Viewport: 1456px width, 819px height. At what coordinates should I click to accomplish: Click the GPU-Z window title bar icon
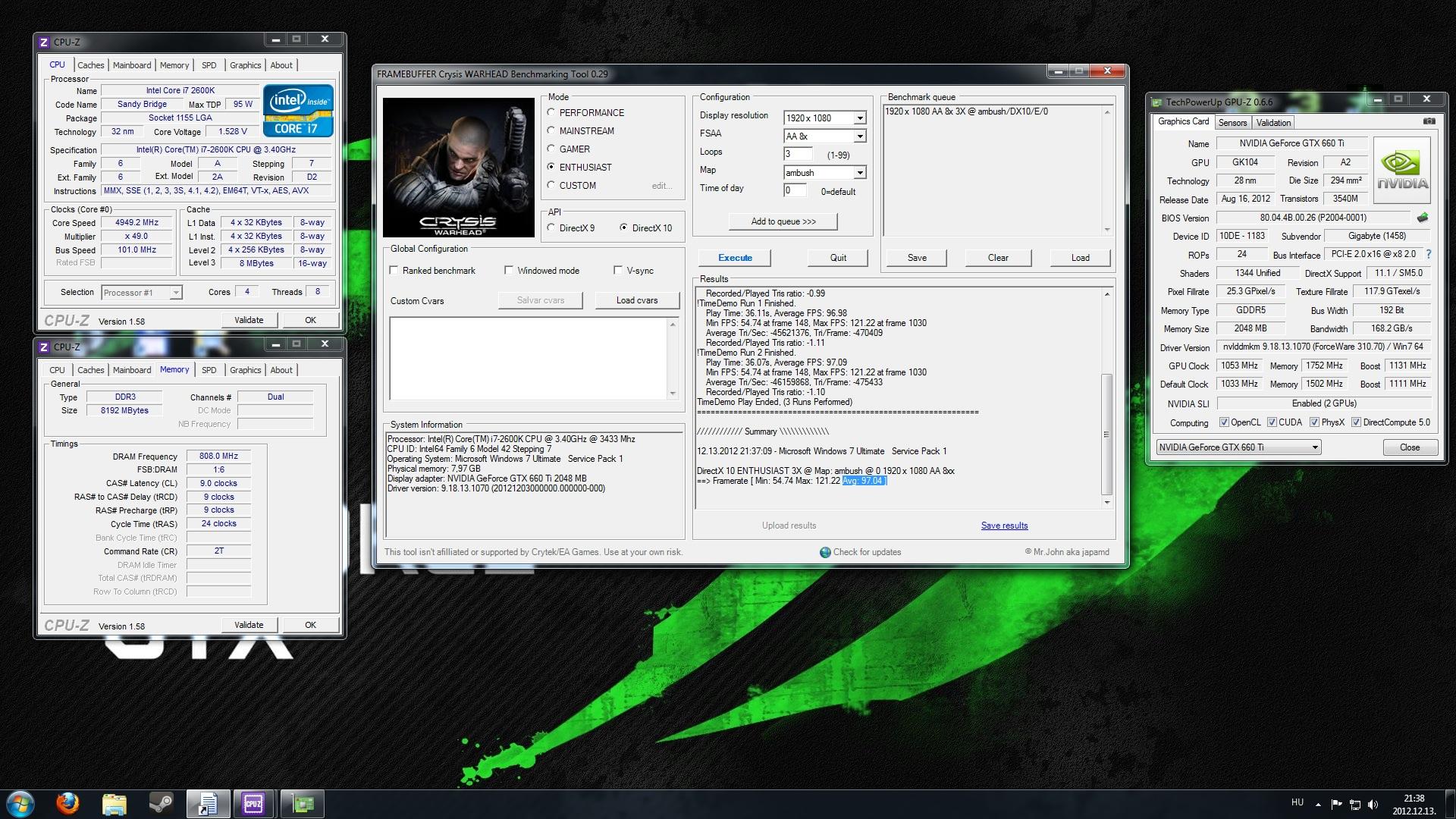point(1156,102)
